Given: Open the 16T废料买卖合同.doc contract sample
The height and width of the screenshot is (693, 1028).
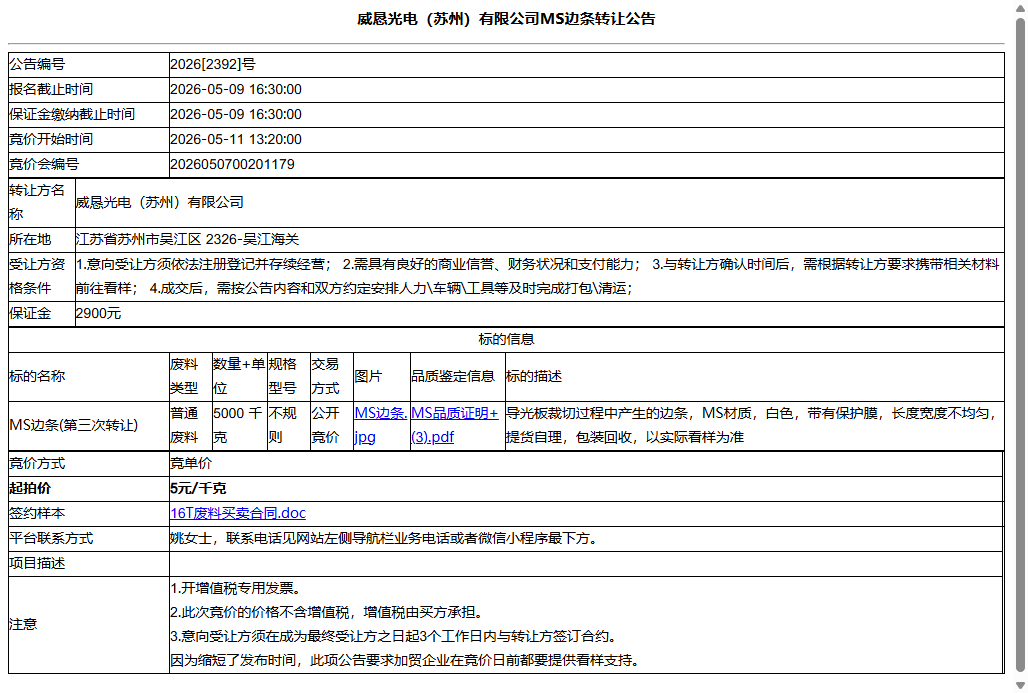Looking at the screenshot, I should point(238,513).
